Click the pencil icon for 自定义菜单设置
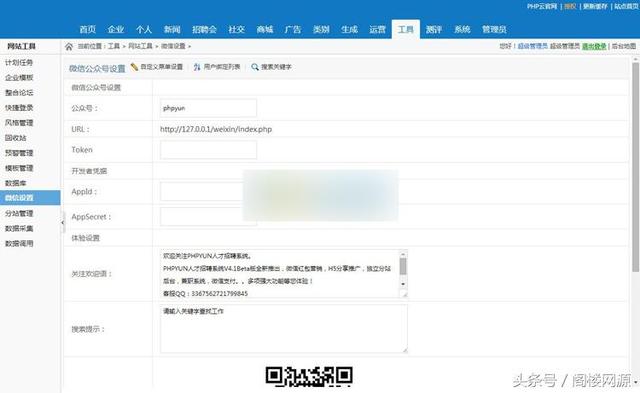640x393 pixels. tap(134, 67)
